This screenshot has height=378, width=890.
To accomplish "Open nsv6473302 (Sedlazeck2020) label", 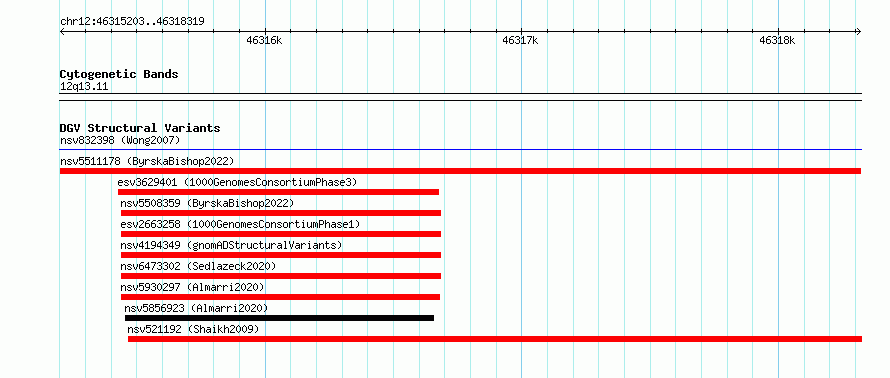I will [x=198, y=266].
